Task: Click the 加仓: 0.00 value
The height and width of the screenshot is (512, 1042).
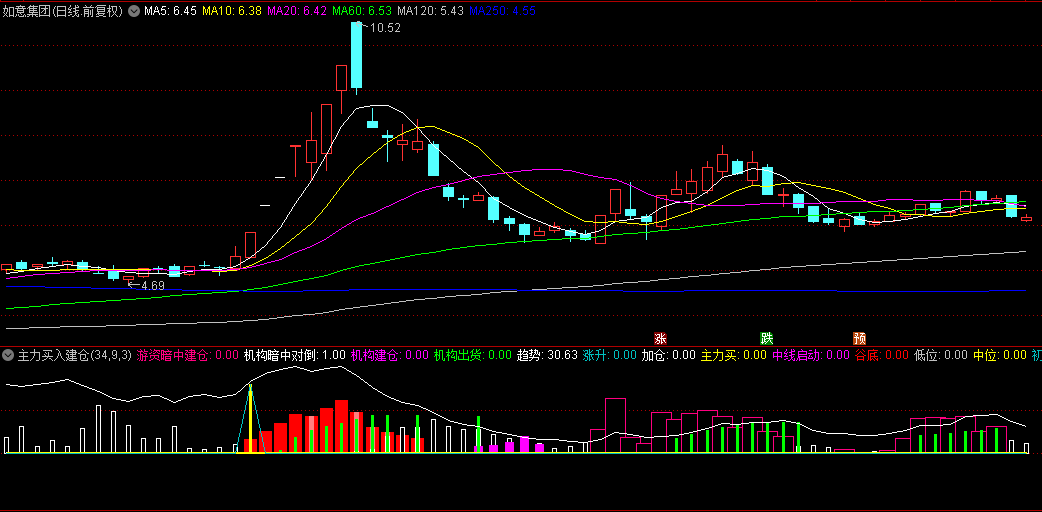Action: tap(668, 355)
